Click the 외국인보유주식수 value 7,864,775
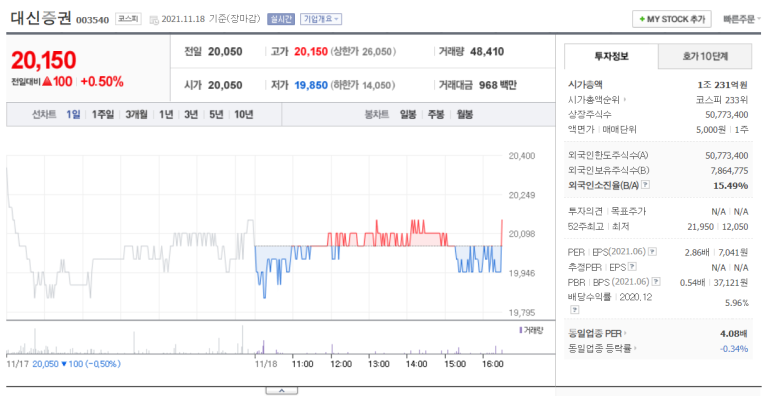Screen dimensions: 773x396 pyautogui.click(x=729, y=171)
